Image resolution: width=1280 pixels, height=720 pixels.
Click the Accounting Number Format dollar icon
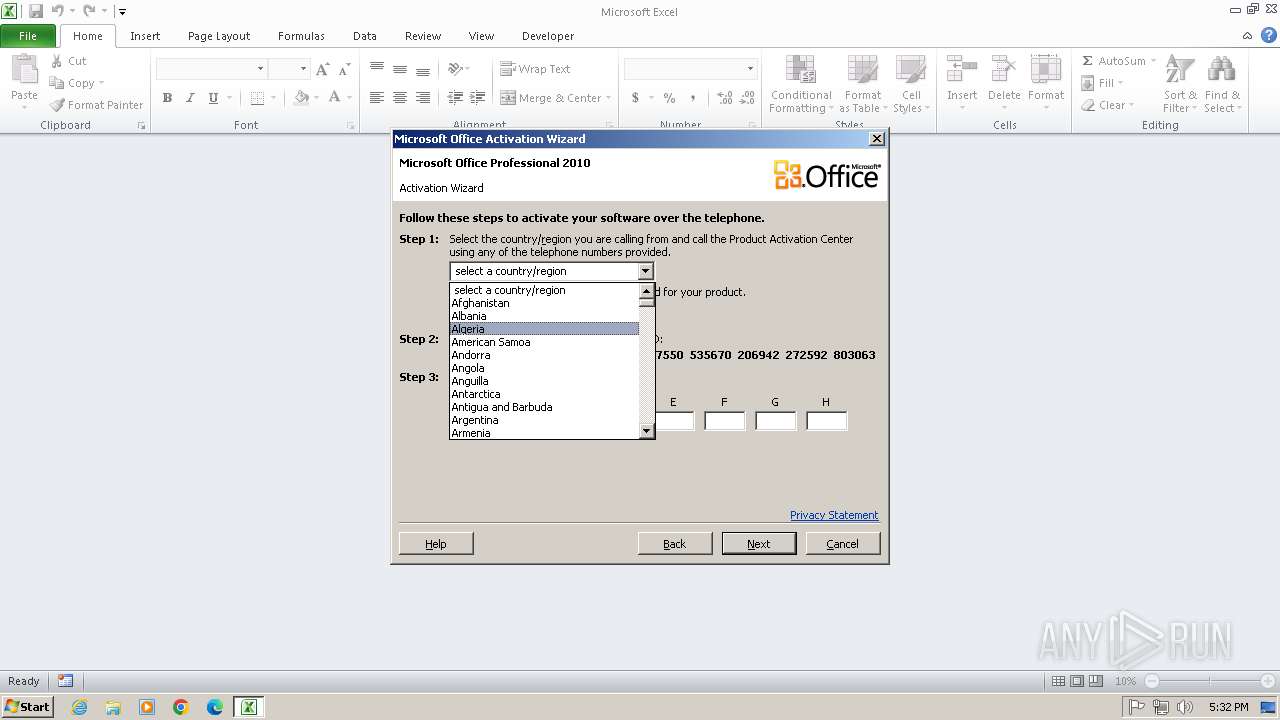(635, 98)
